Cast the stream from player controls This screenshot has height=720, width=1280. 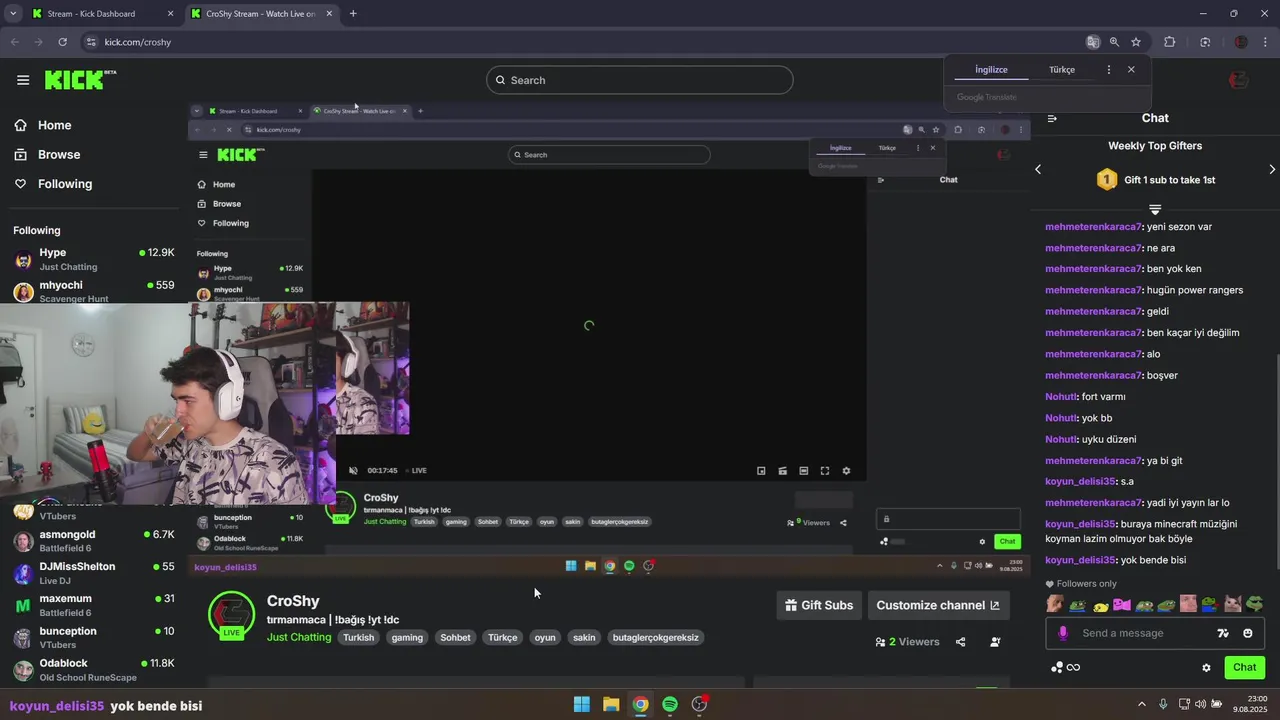click(782, 471)
